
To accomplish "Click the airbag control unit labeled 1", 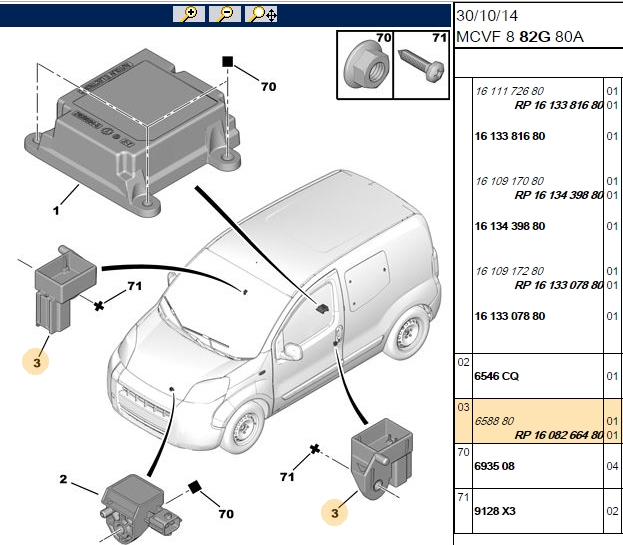I will click(x=133, y=131).
